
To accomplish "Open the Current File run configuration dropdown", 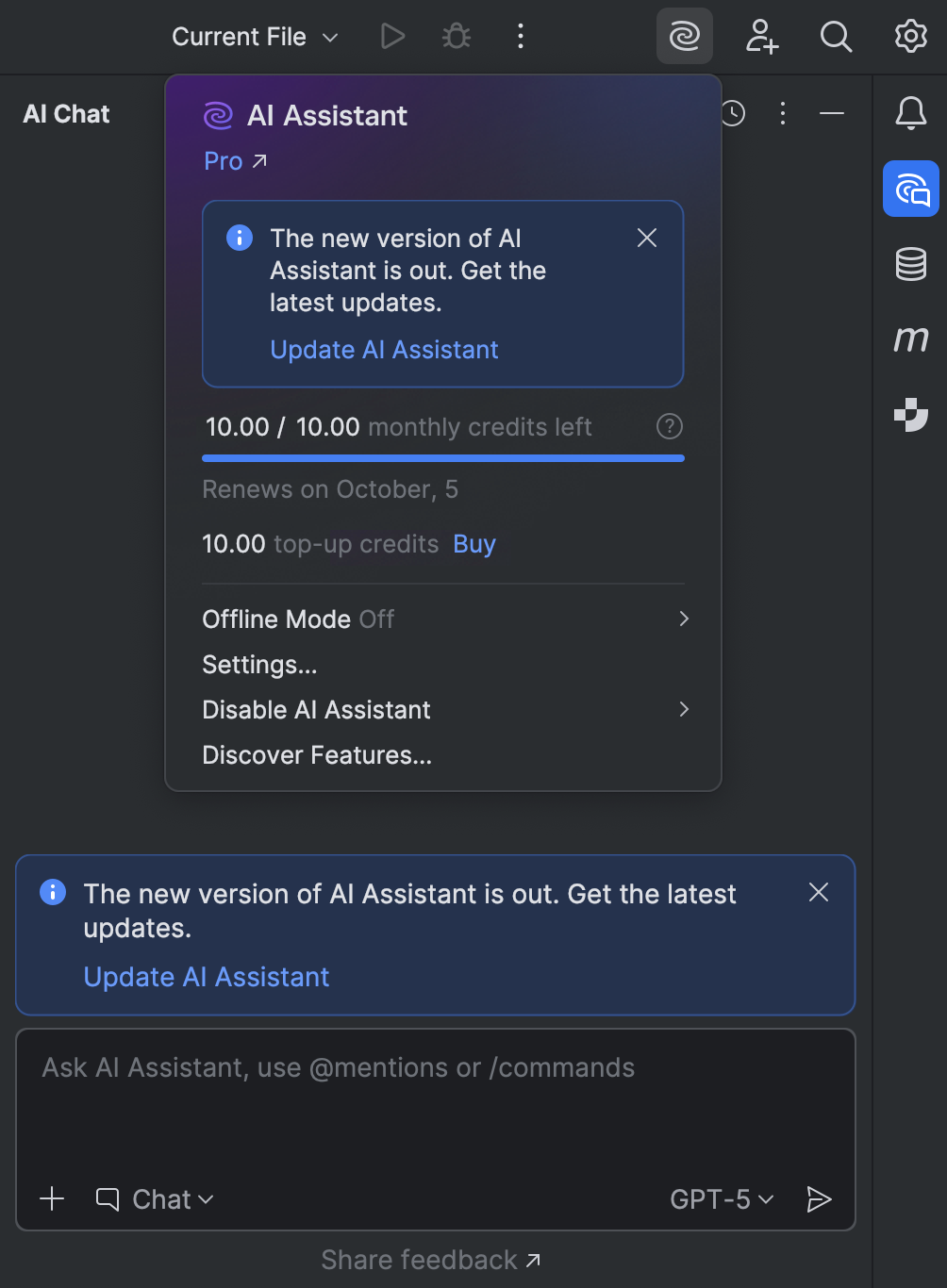I will click(253, 37).
